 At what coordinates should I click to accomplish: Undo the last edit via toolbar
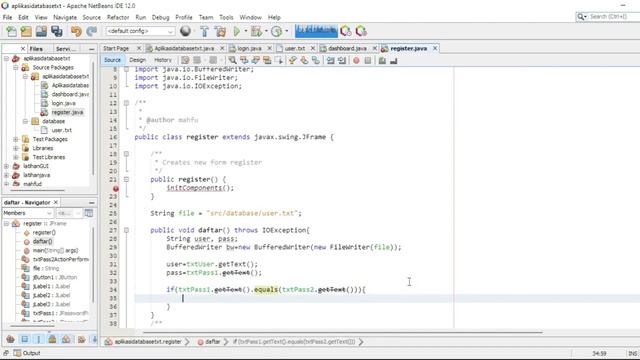click(76, 31)
